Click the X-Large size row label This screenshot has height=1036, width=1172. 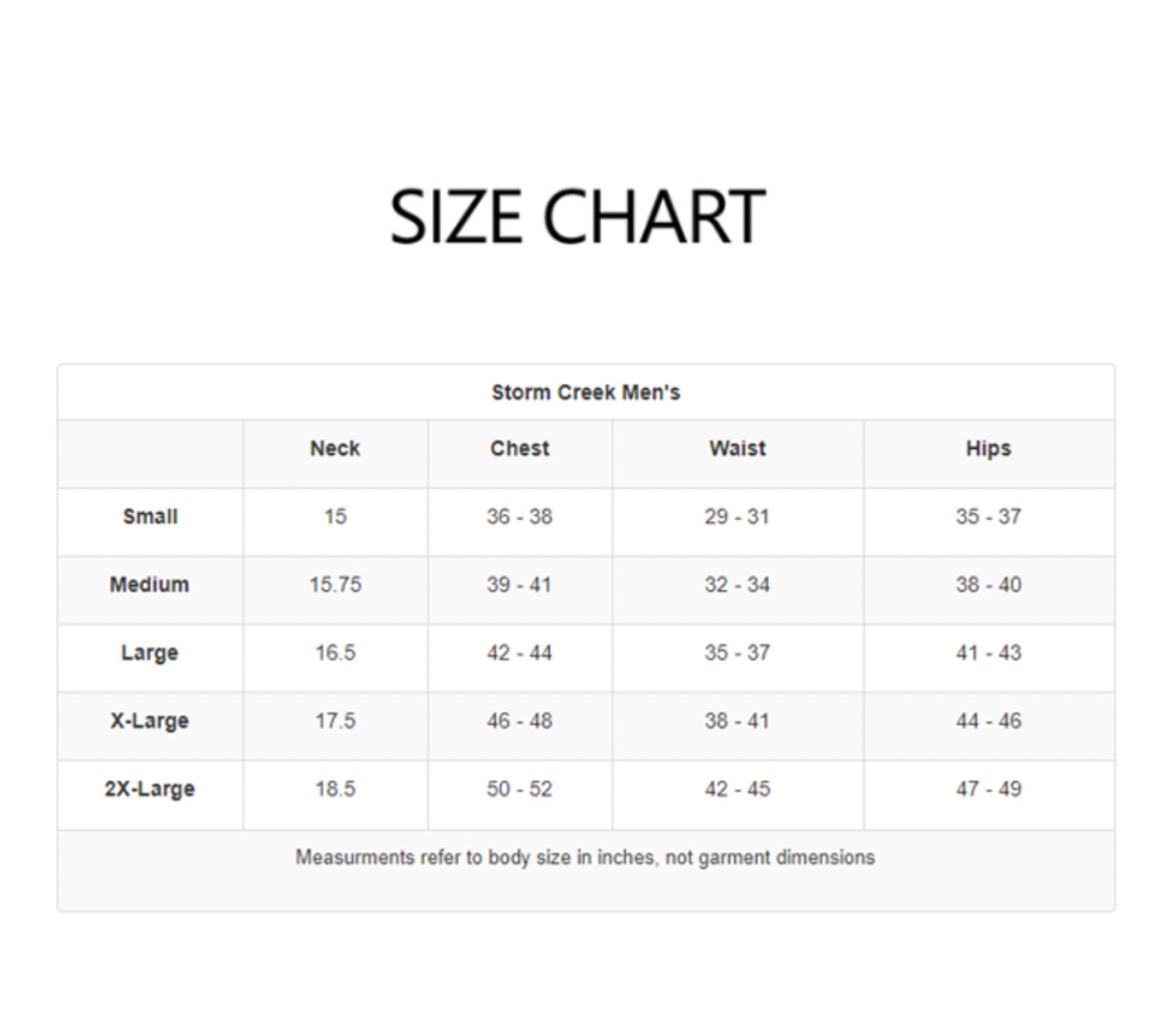(149, 721)
